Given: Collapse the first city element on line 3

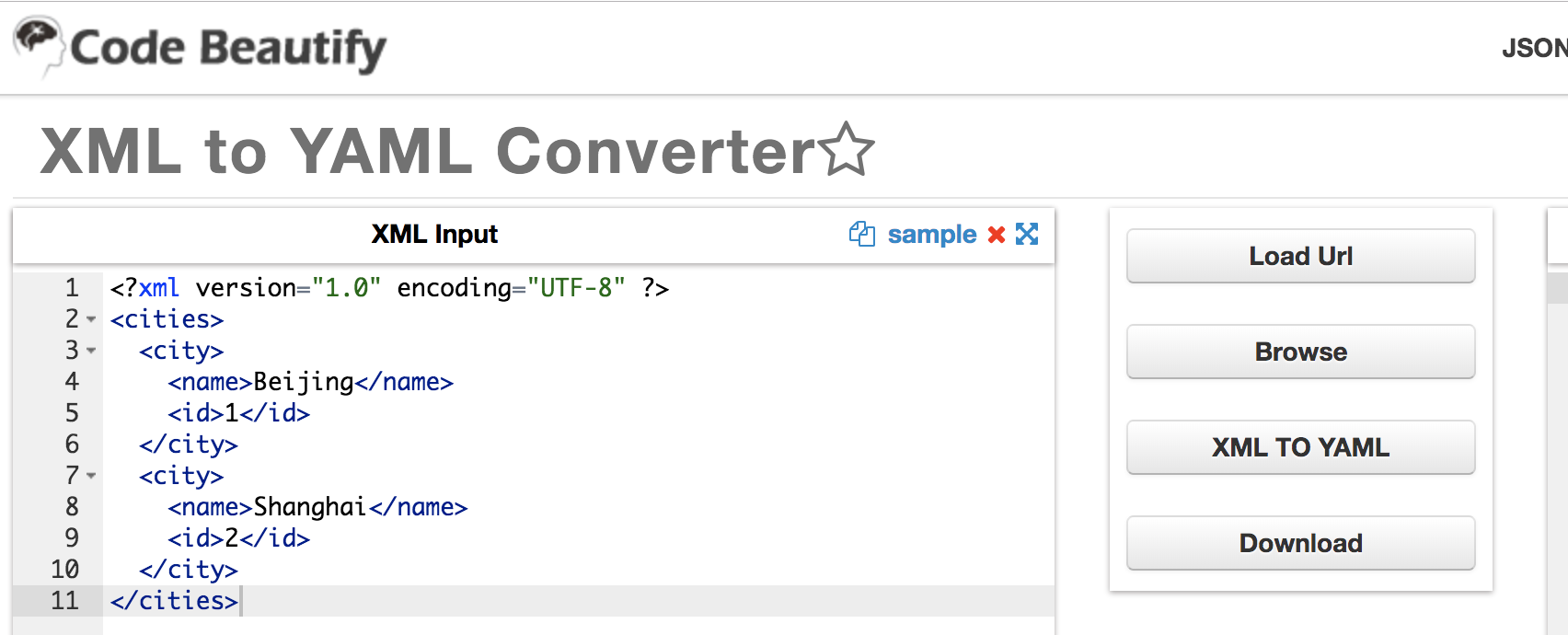Looking at the screenshot, I should pyautogui.click(x=91, y=352).
